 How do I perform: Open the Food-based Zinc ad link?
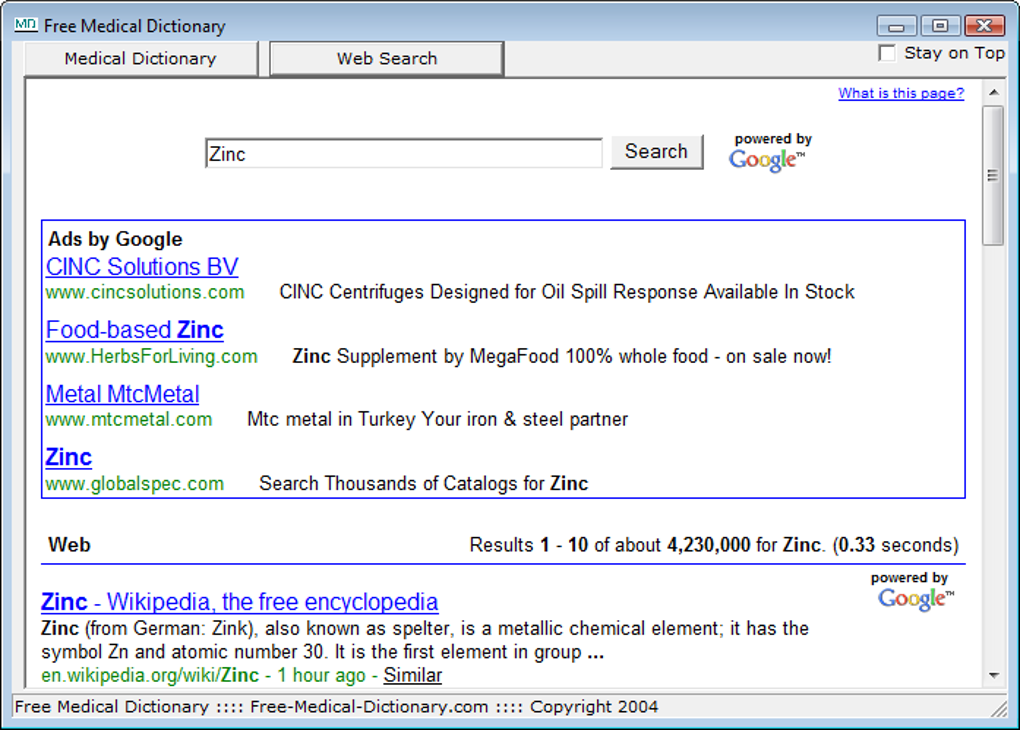tap(135, 330)
